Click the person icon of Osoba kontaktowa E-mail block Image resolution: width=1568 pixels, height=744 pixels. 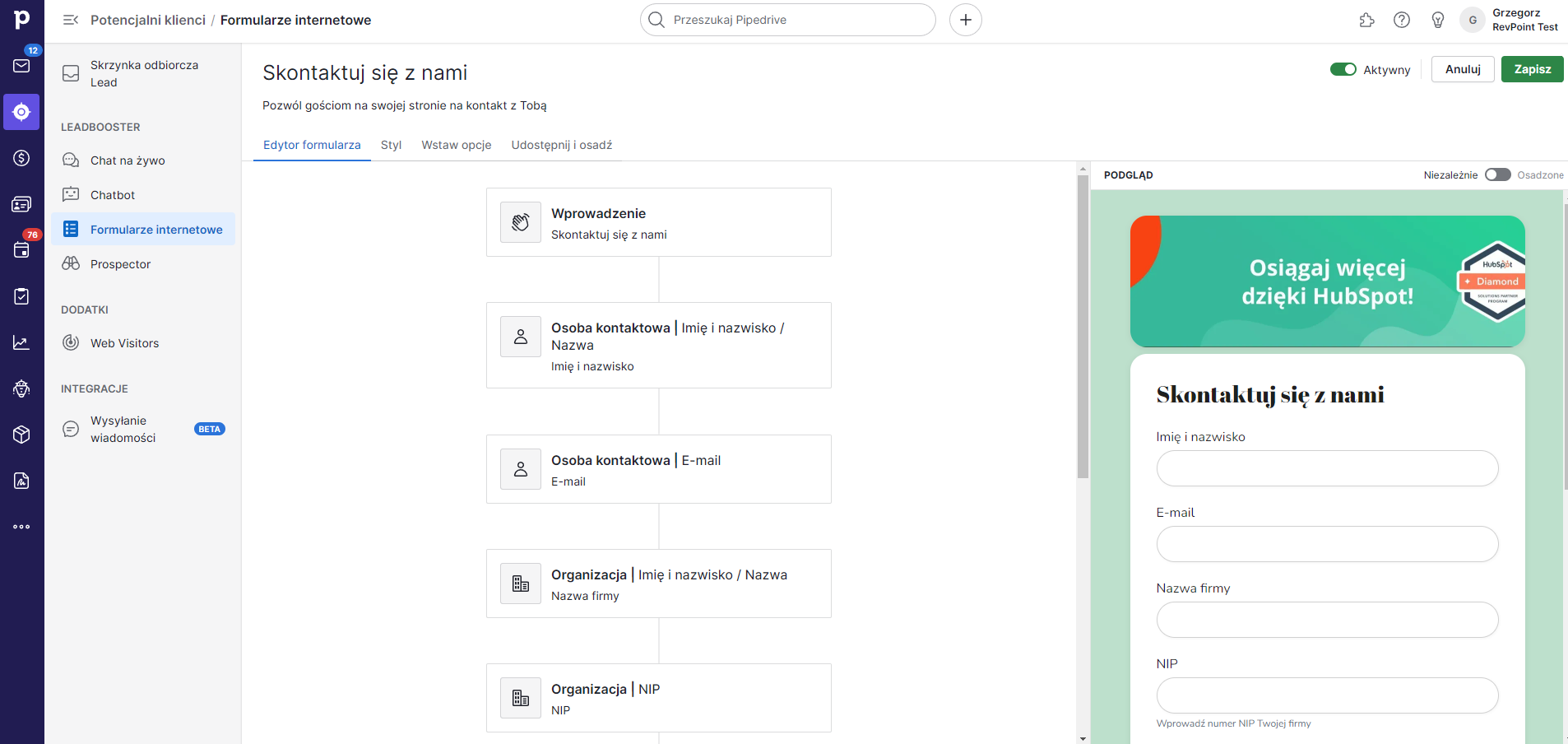click(x=521, y=469)
